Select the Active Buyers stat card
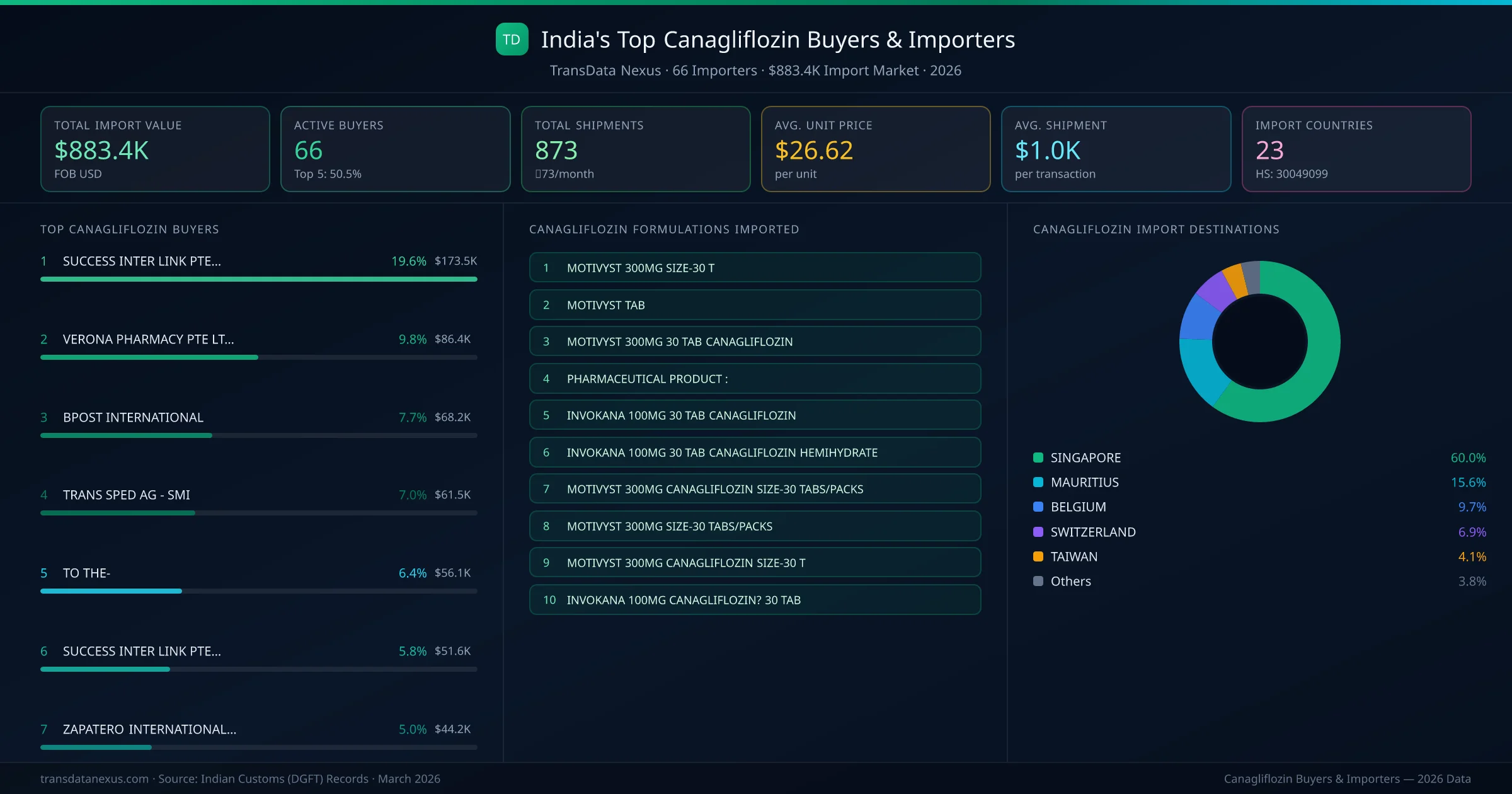 point(395,149)
